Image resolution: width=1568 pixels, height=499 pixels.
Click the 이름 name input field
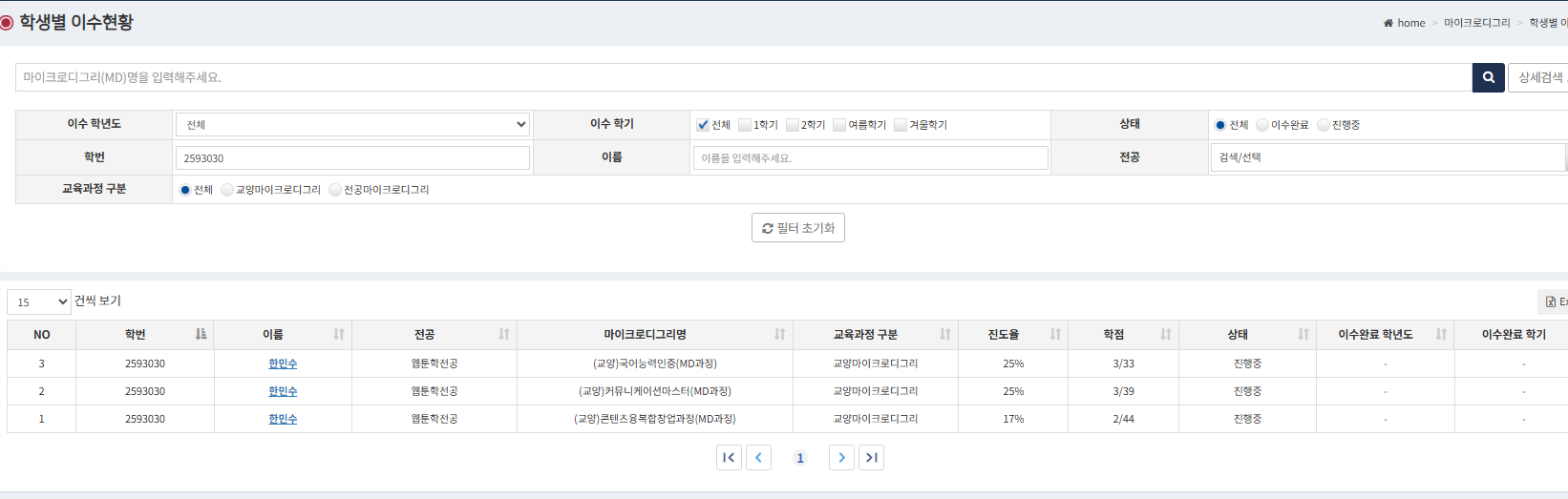[x=869, y=157]
